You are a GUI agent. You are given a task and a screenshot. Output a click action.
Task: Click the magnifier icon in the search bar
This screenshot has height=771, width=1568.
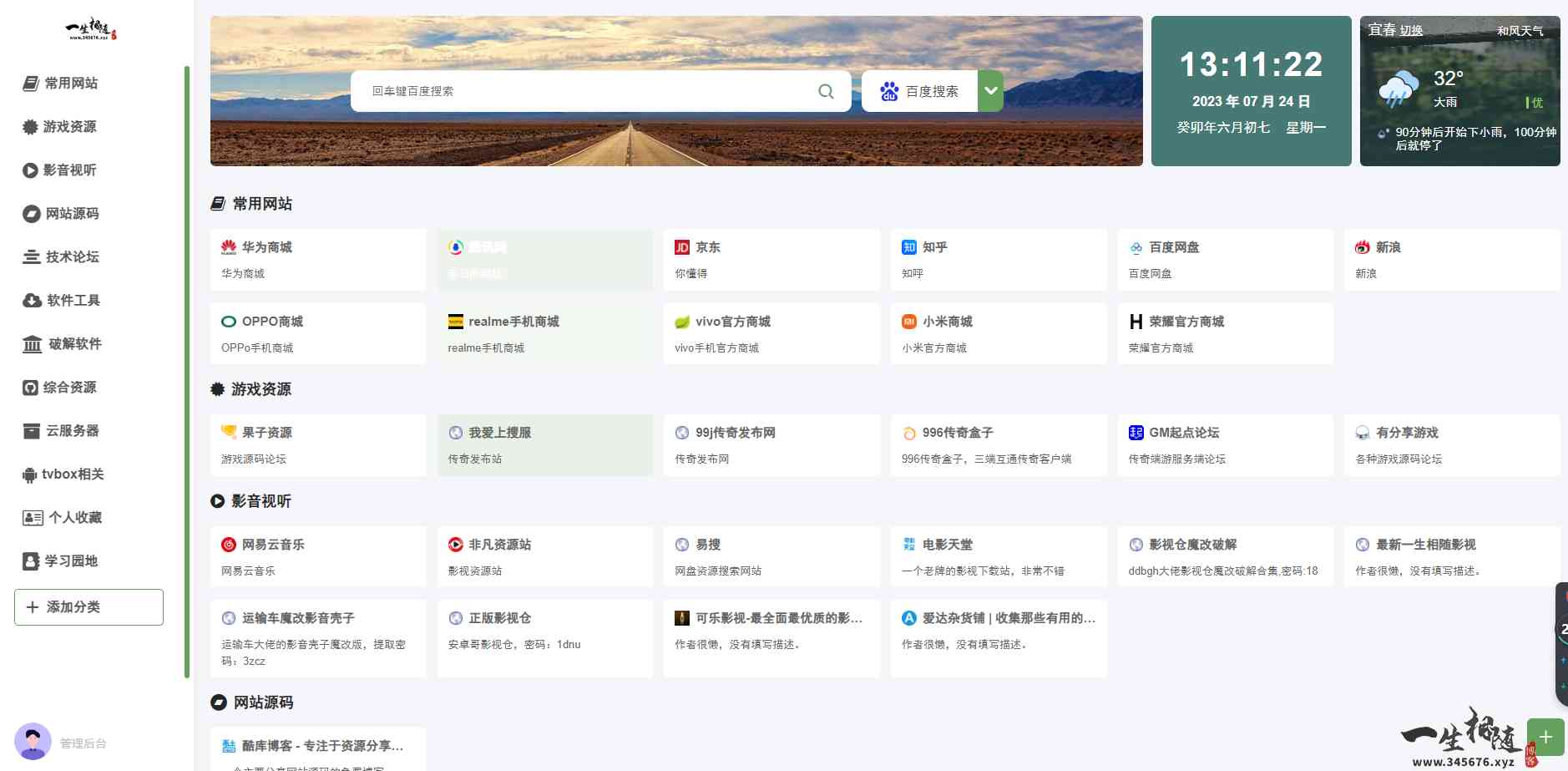(825, 90)
